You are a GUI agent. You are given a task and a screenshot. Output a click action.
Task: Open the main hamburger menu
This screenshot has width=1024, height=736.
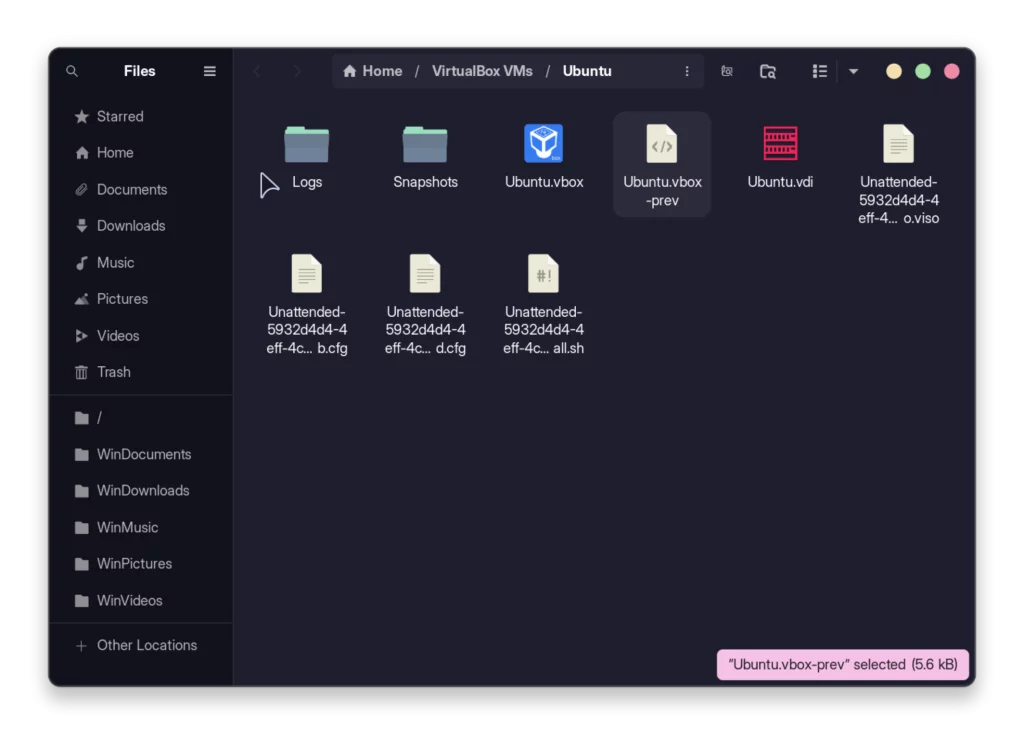(209, 71)
